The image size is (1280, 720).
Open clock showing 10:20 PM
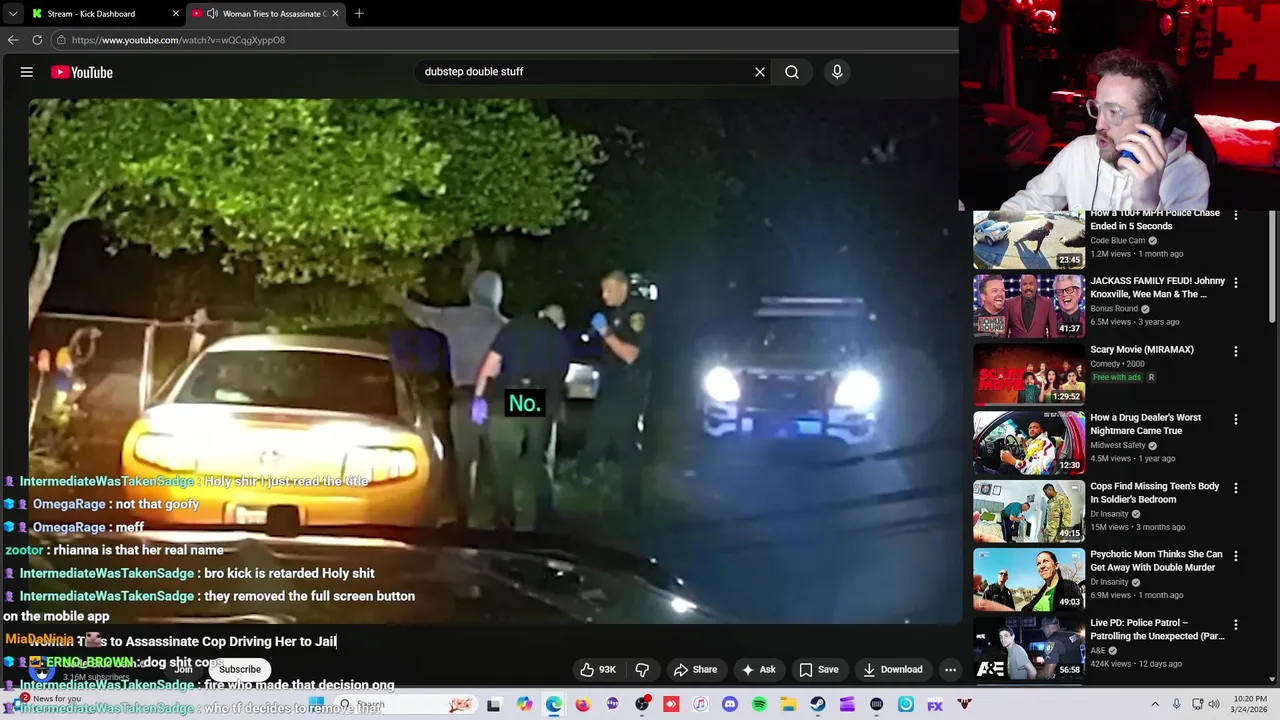[x=1250, y=704]
